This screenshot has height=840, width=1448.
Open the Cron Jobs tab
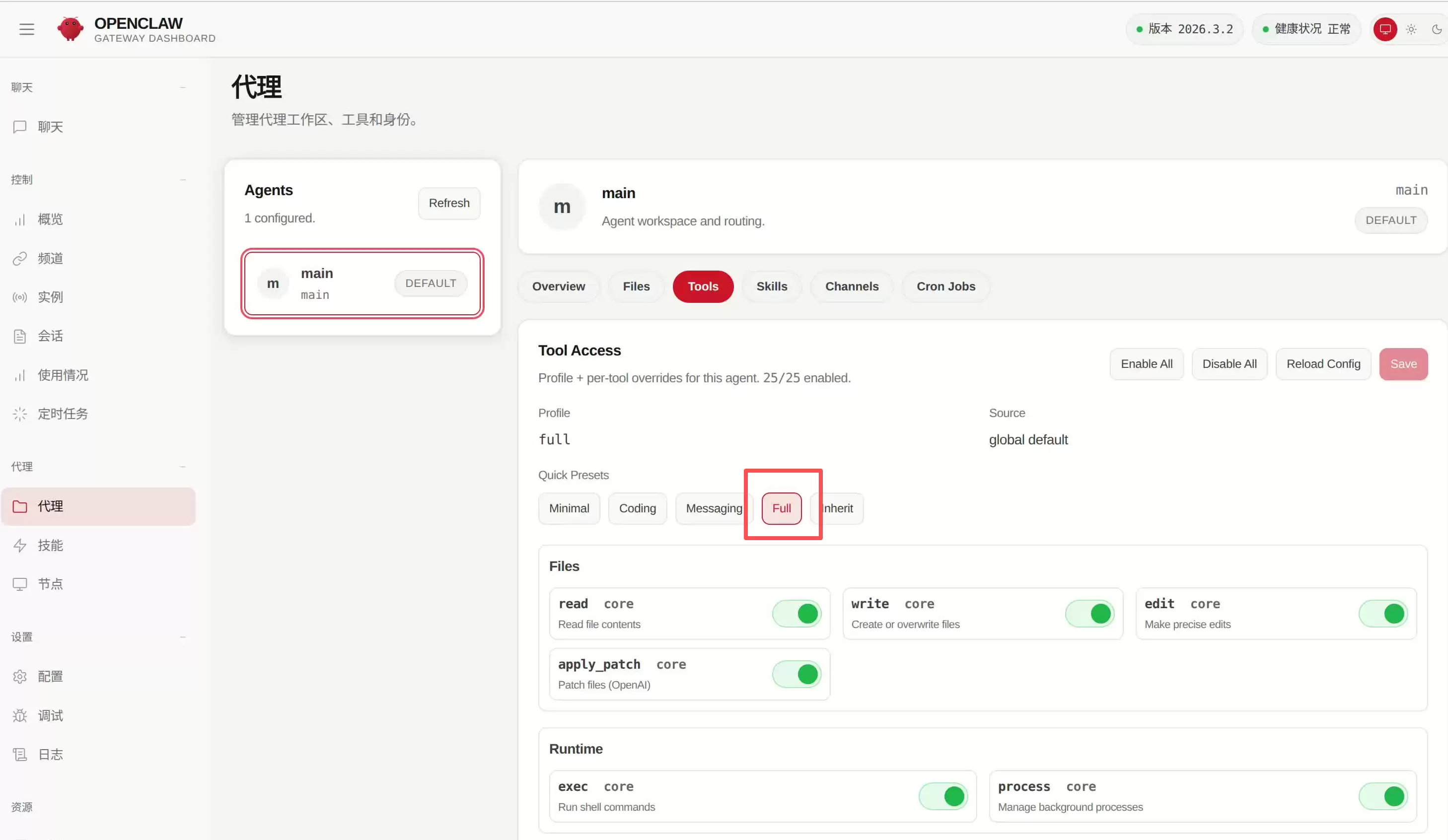[945, 286]
